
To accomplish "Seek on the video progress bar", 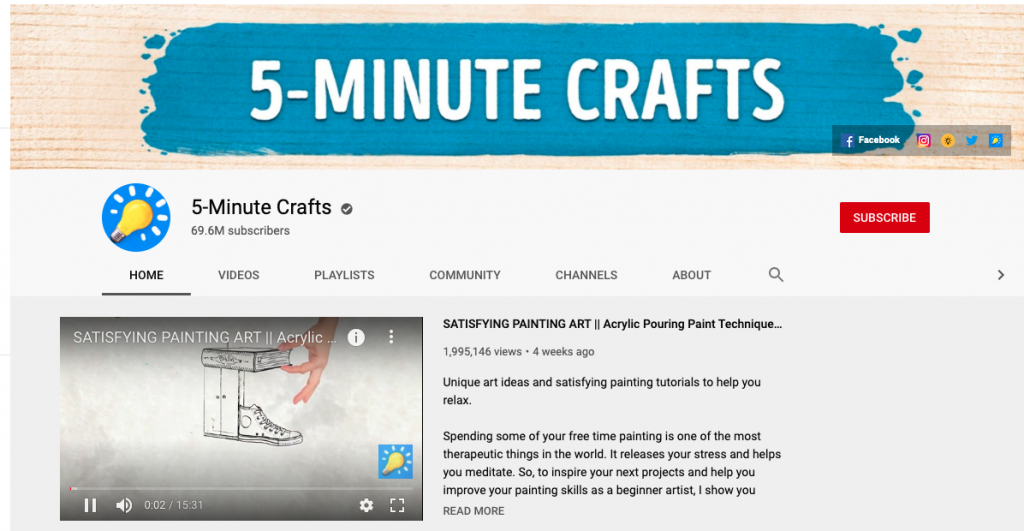I will click(x=242, y=489).
